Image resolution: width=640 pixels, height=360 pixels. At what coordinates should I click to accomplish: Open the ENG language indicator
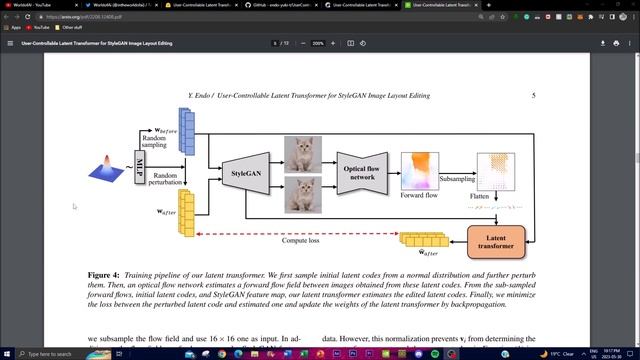click(x=594, y=354)
